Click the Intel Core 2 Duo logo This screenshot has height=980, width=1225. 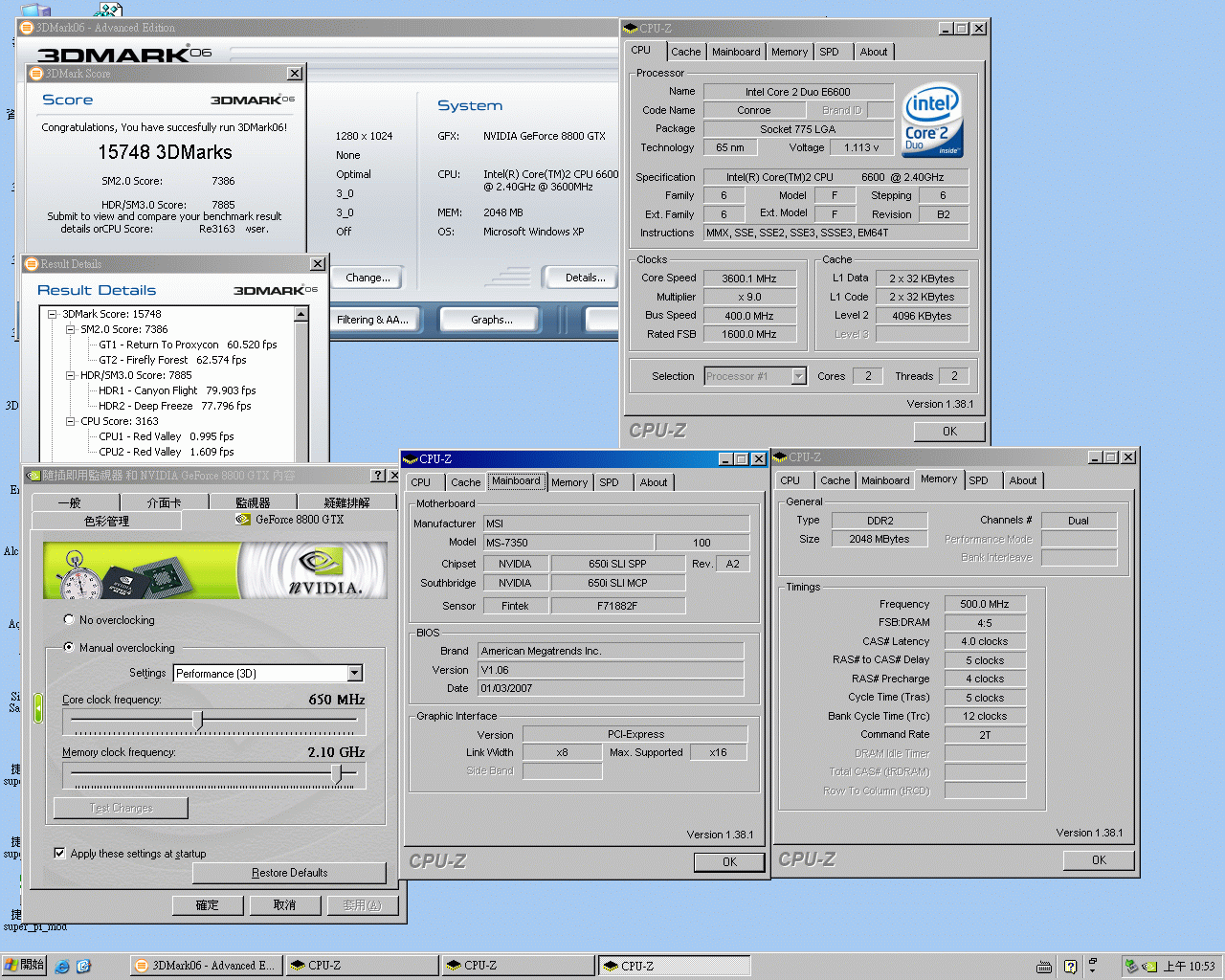point(932,121)
